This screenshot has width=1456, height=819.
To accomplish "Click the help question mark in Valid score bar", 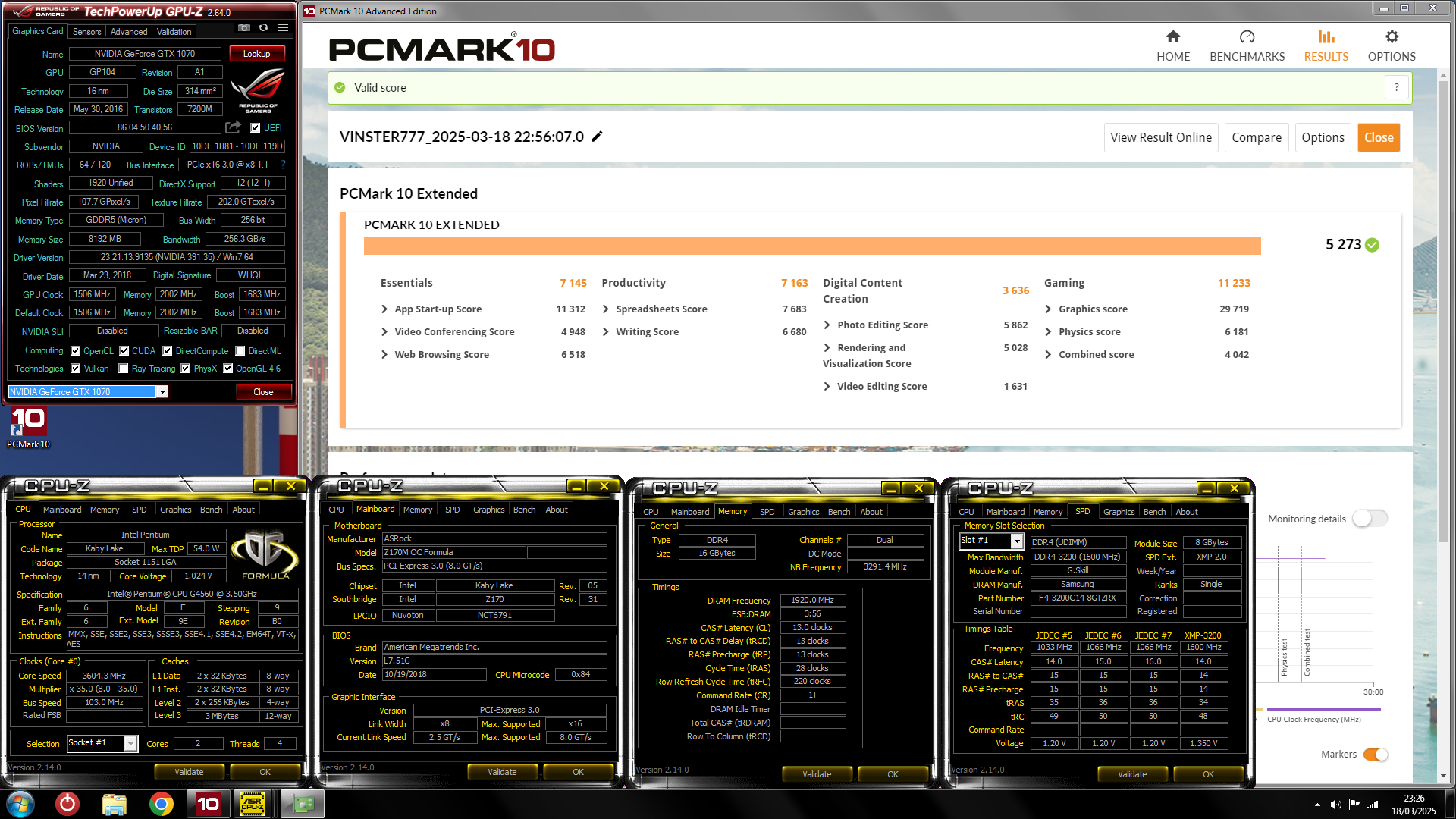I will (1396, 87).
